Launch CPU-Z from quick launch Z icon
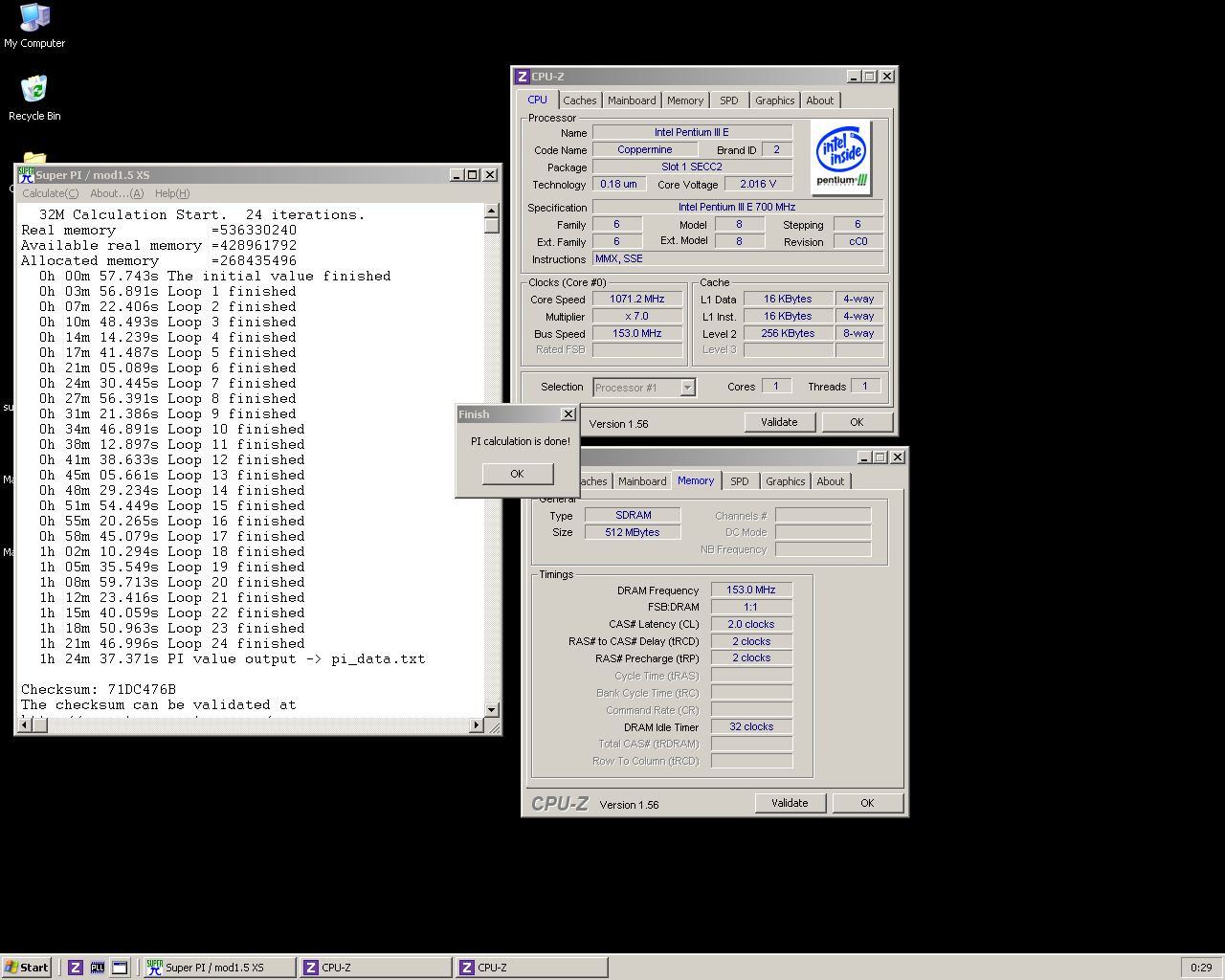Screen dimensions: 1225x980 (76, 968)
